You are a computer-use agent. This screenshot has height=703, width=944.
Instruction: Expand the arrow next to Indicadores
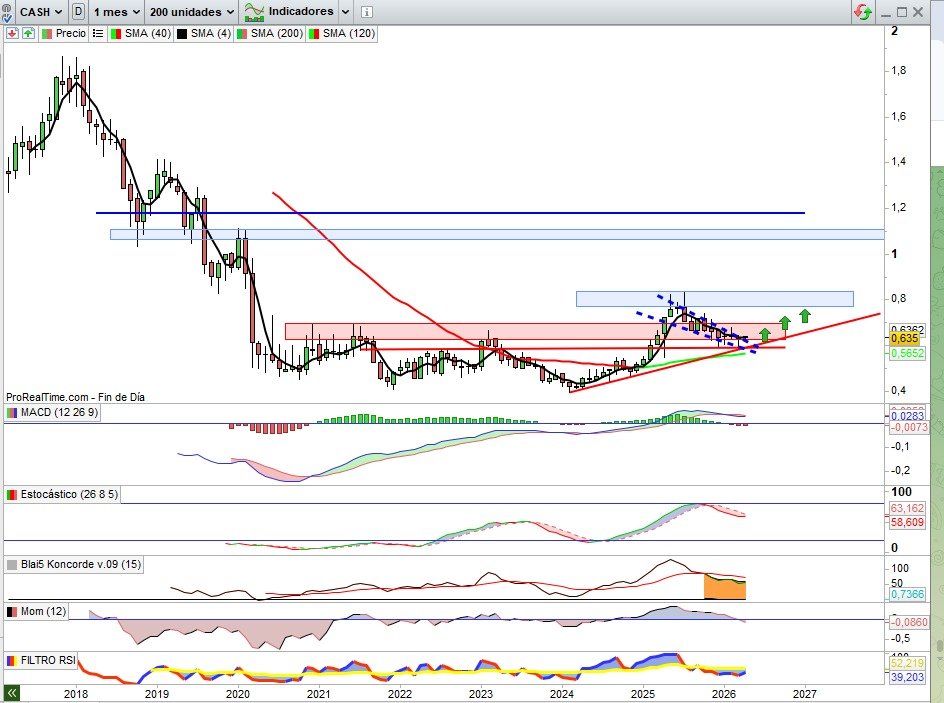pyautogui.click(x=346, y=11)
